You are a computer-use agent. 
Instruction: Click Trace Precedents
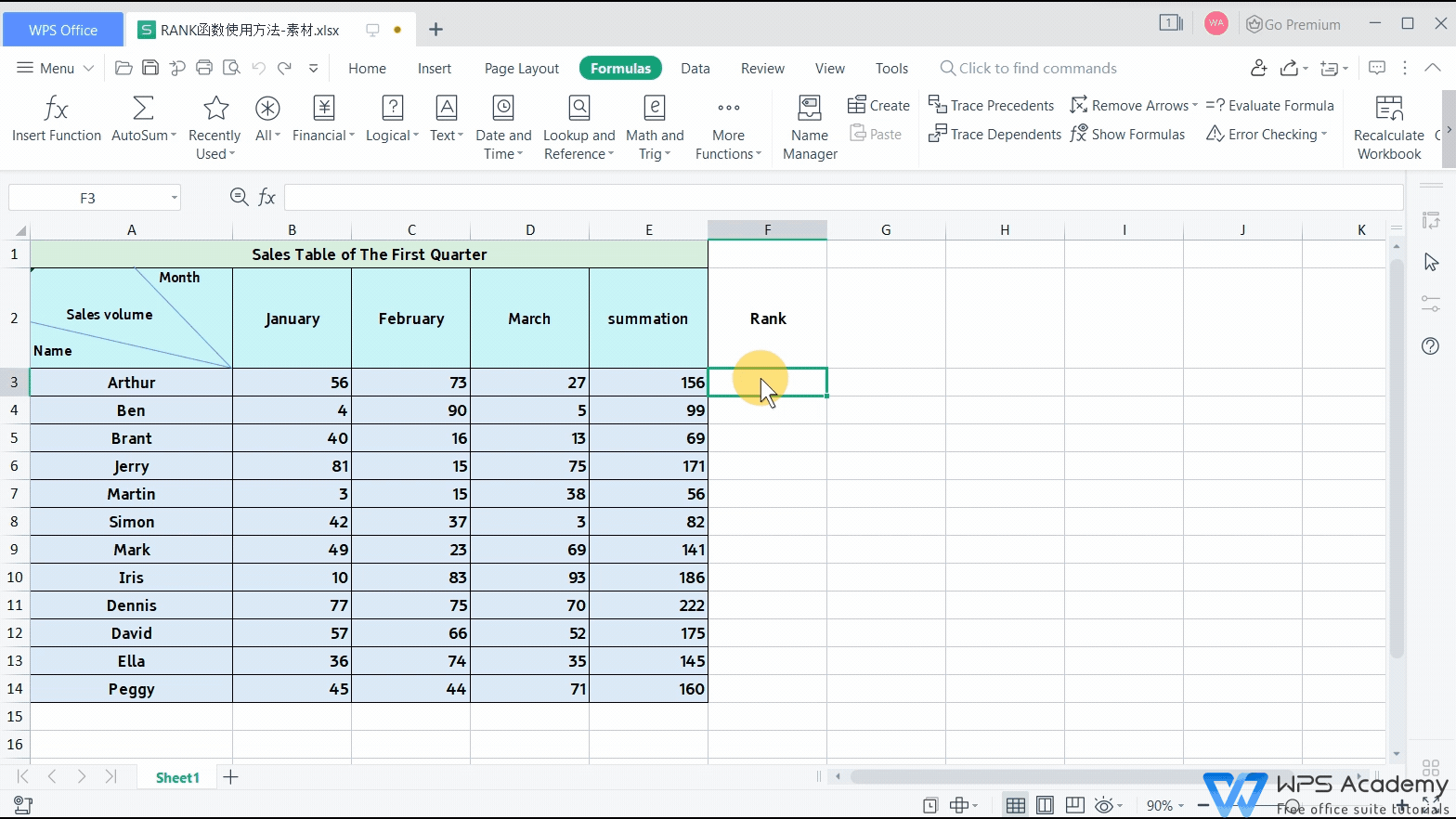991,106
